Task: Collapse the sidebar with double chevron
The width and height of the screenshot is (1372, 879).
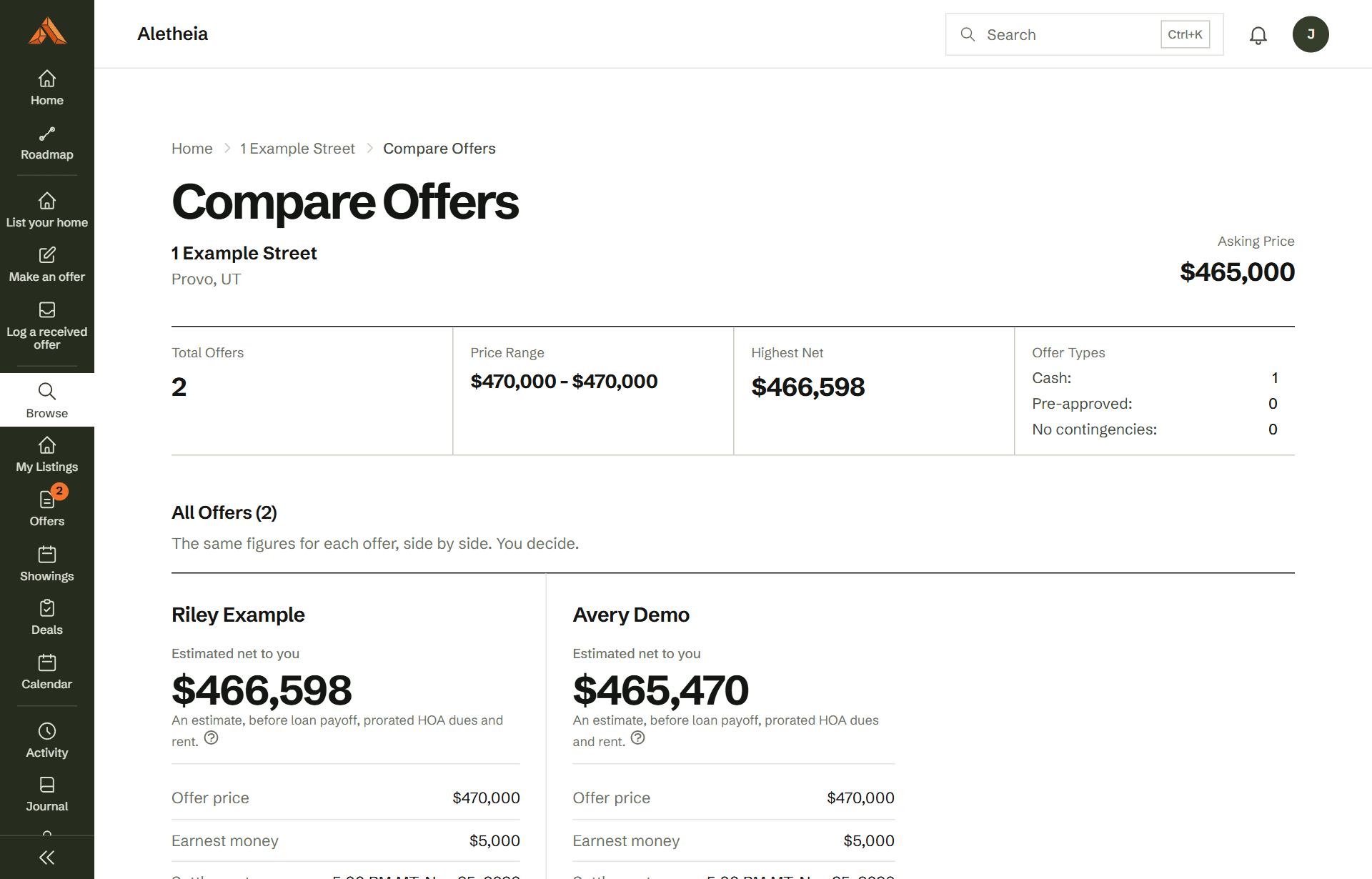Action: pyautogui.click(x=47, y=858)
